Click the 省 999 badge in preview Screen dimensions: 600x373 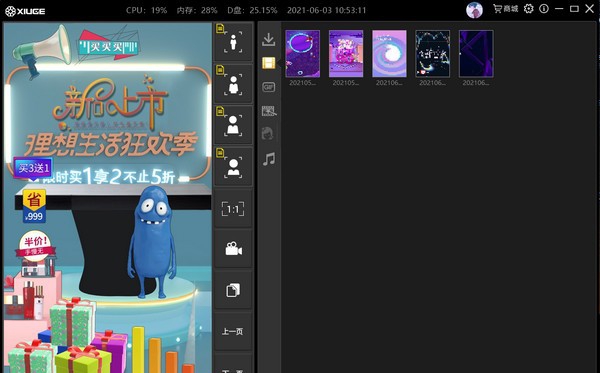(34, 206)
